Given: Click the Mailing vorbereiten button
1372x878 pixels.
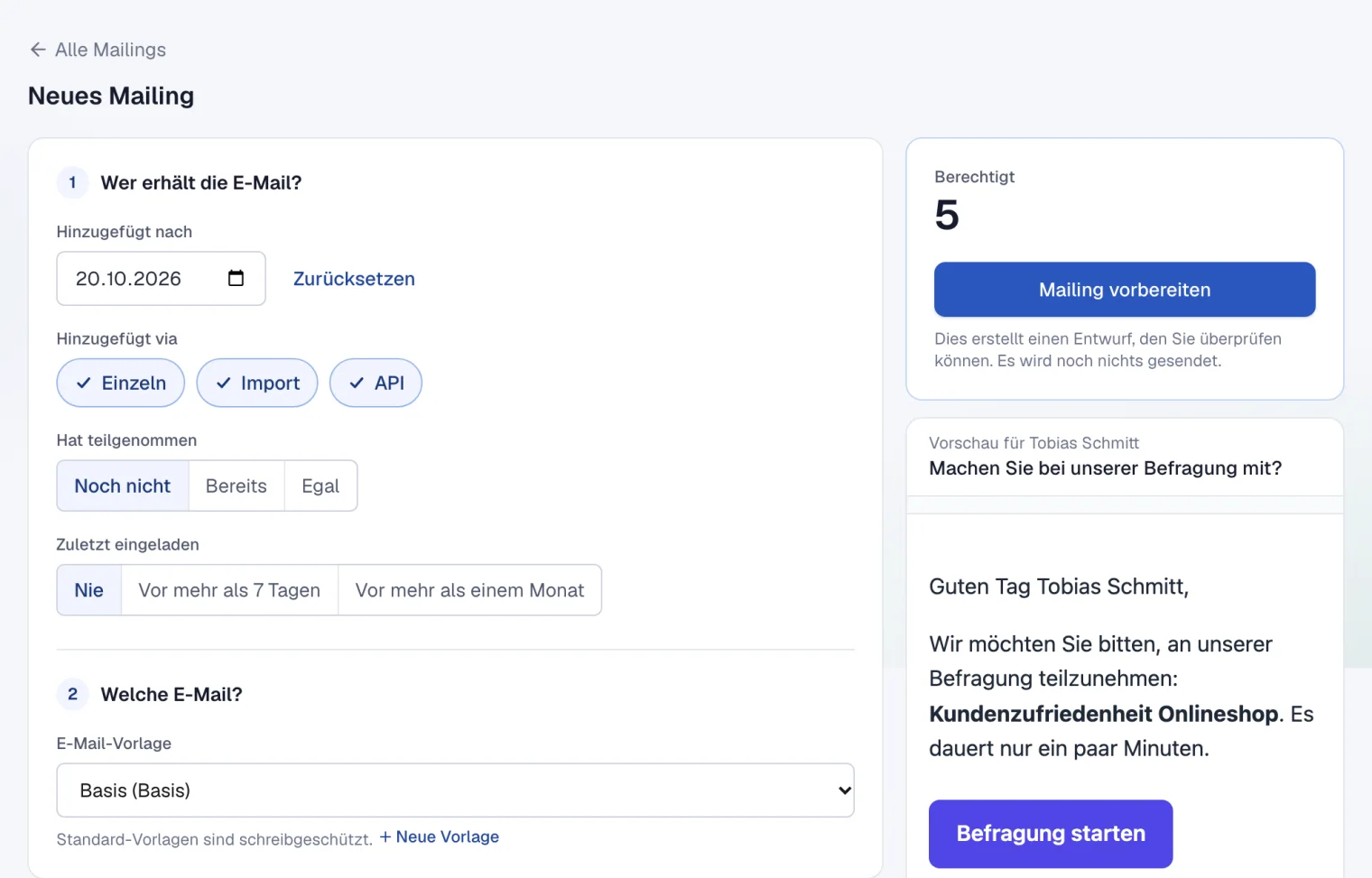Looking at the screenshot, I should pos(1125,290).
